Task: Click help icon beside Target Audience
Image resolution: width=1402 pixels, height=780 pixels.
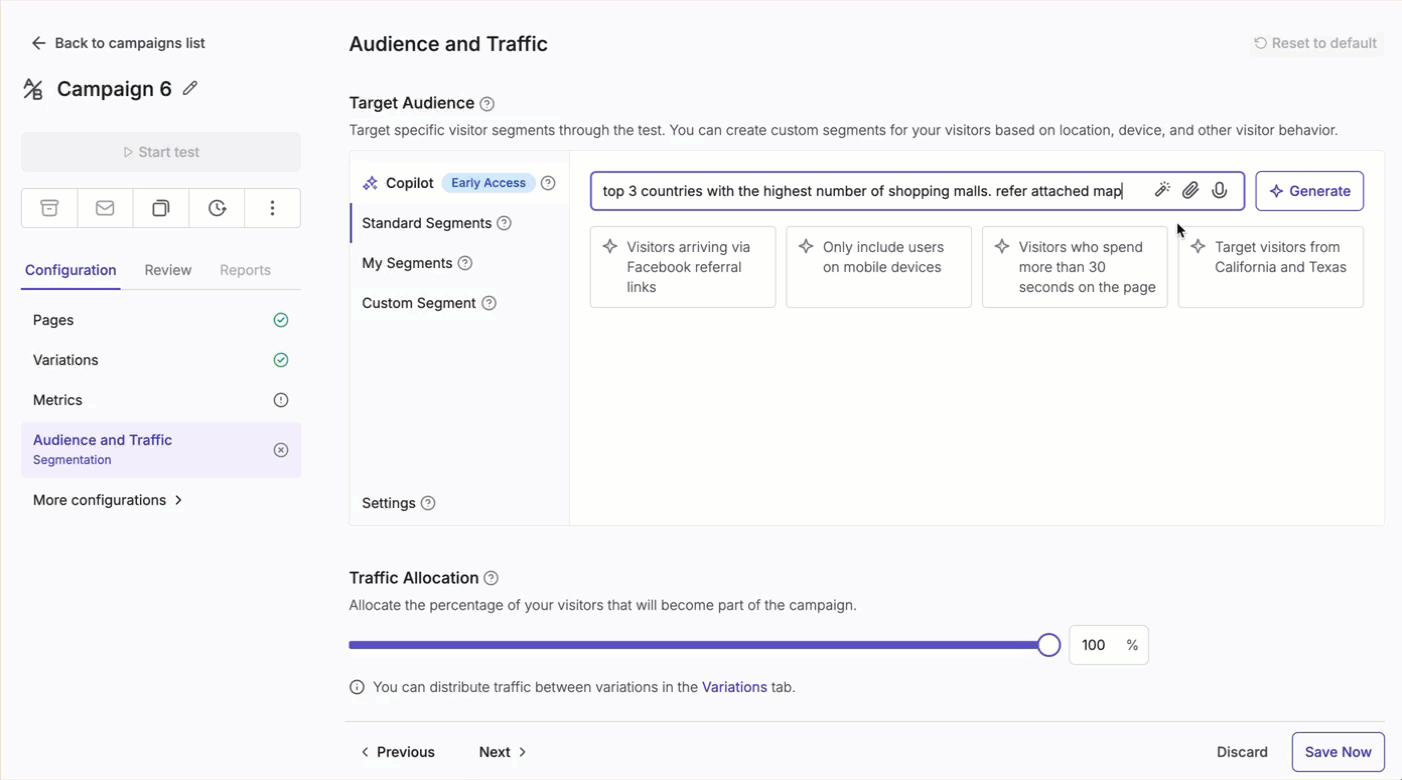Action: tap(487, 104)
